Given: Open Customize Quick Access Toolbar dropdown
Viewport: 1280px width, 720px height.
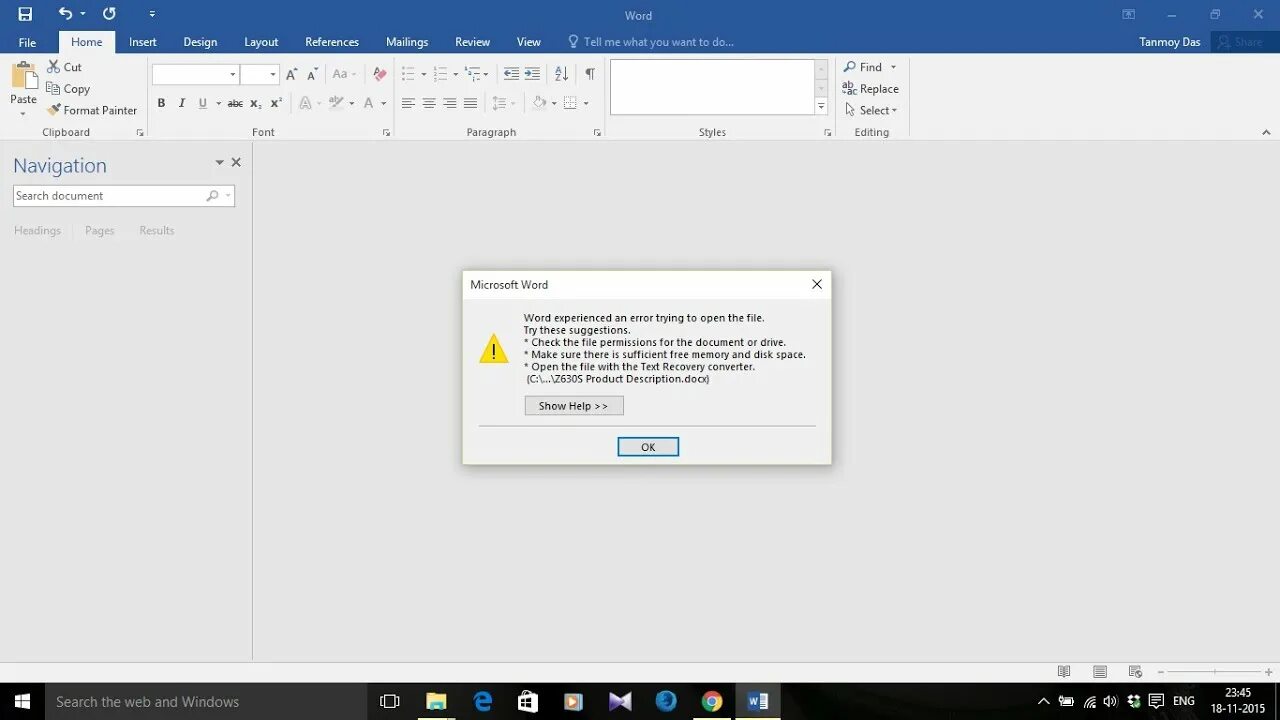Looking at the screenshot, I should (x=152, y=14).
